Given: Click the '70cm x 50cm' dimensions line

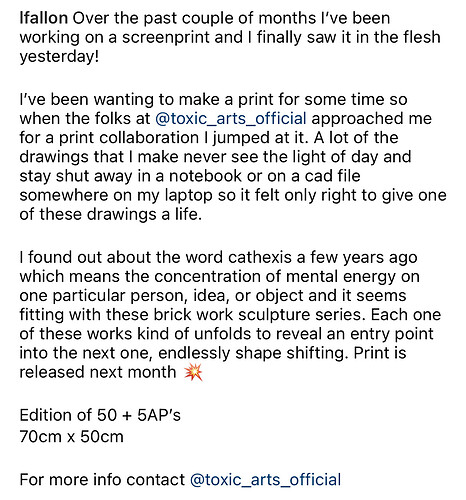Looking at the screenshot, I should (71, 437).
